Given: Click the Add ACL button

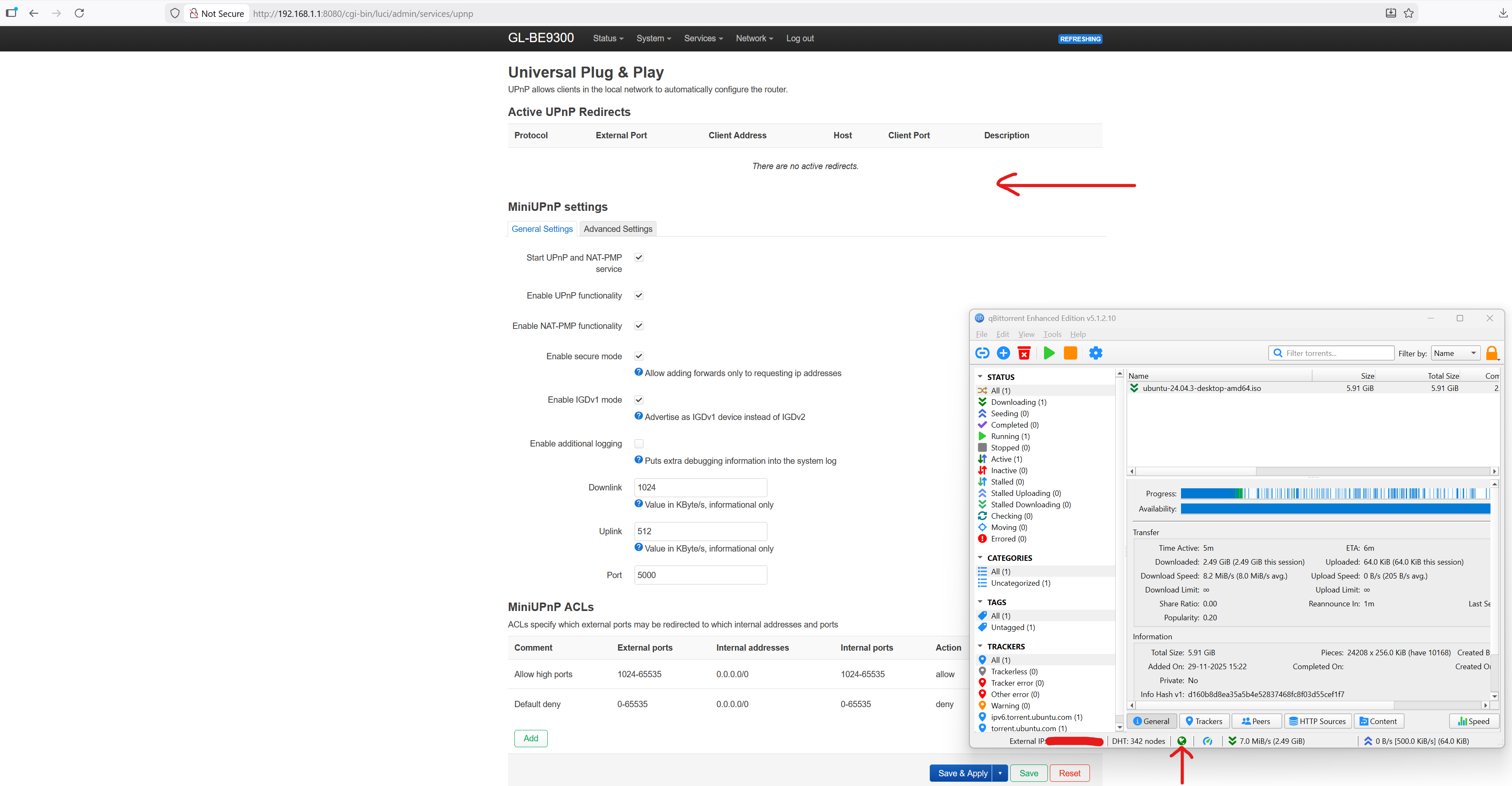Looking at the screenshot, I should [x=530, y=738].
